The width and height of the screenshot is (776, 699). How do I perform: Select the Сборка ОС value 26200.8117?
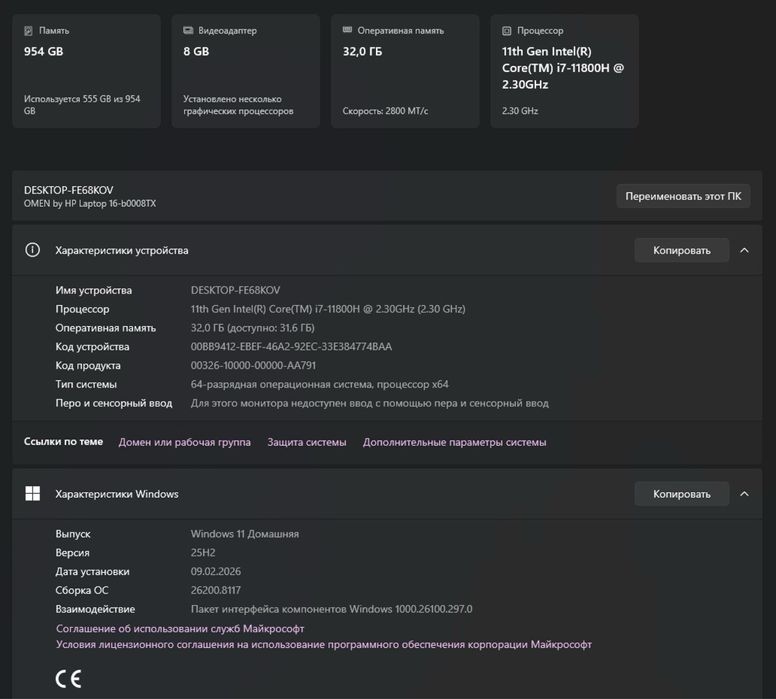tap(216, 590)
